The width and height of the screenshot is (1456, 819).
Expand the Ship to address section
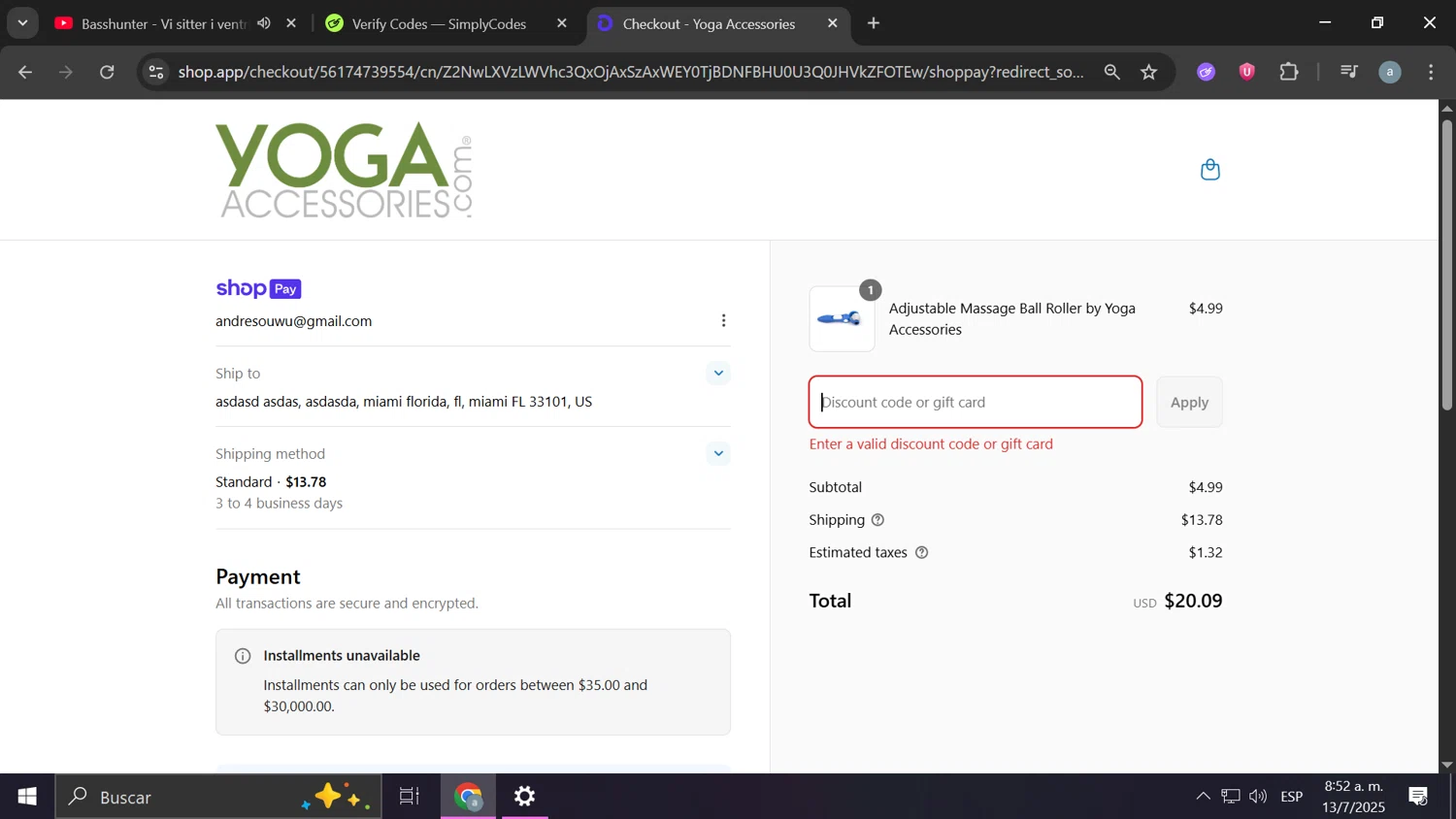(718, 374)
